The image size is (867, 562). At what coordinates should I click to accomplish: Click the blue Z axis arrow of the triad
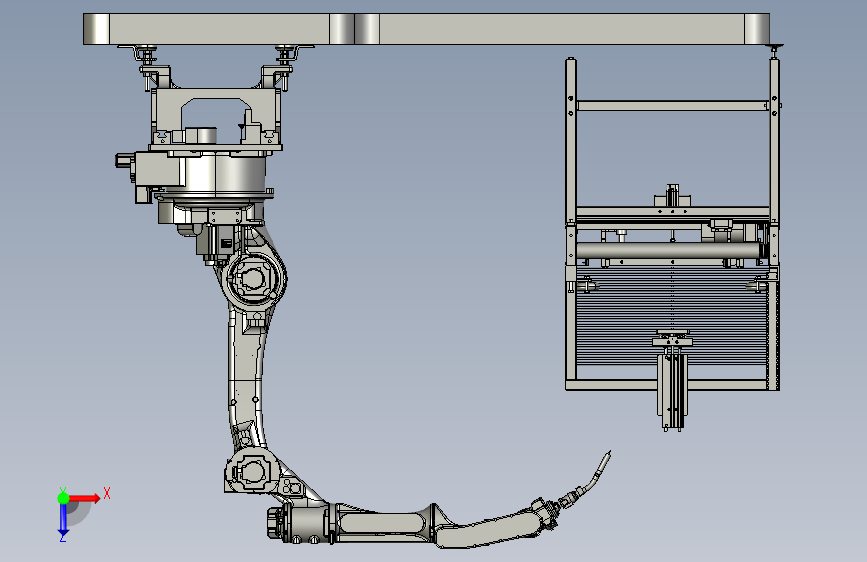point(63,519)
